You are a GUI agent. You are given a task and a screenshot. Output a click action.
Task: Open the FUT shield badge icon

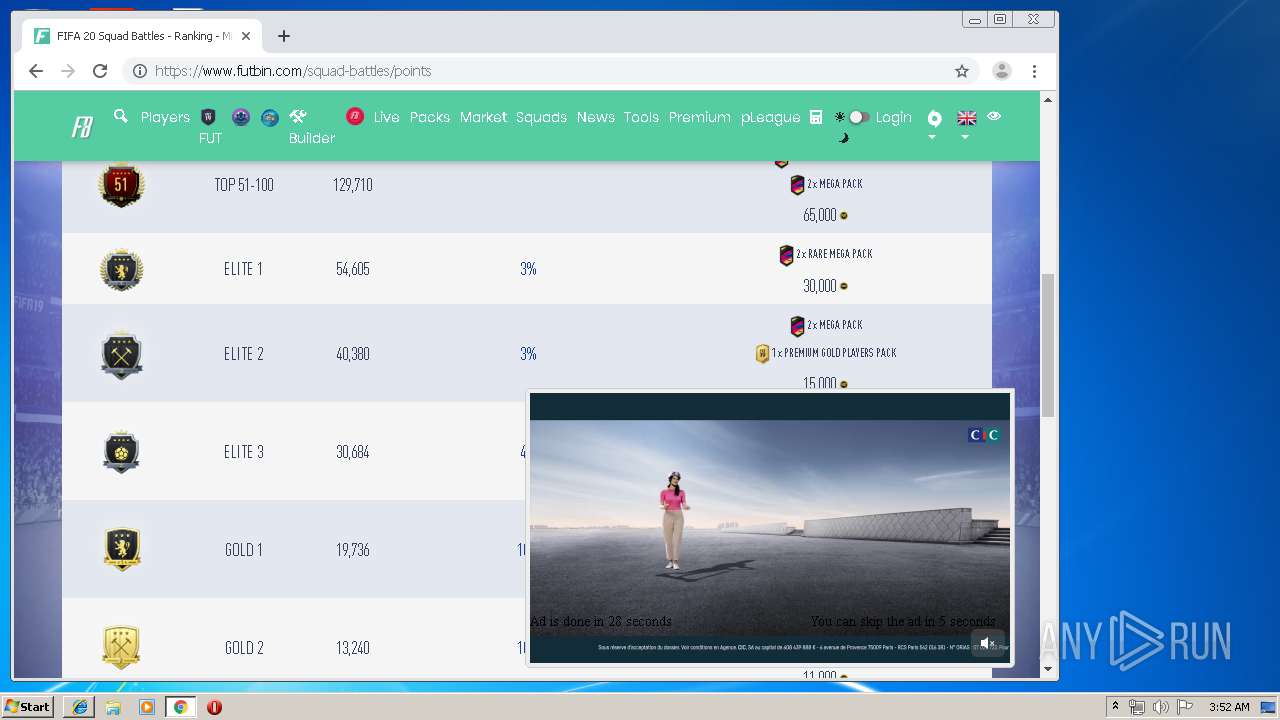pyautogui.click(x=208, y=117)
